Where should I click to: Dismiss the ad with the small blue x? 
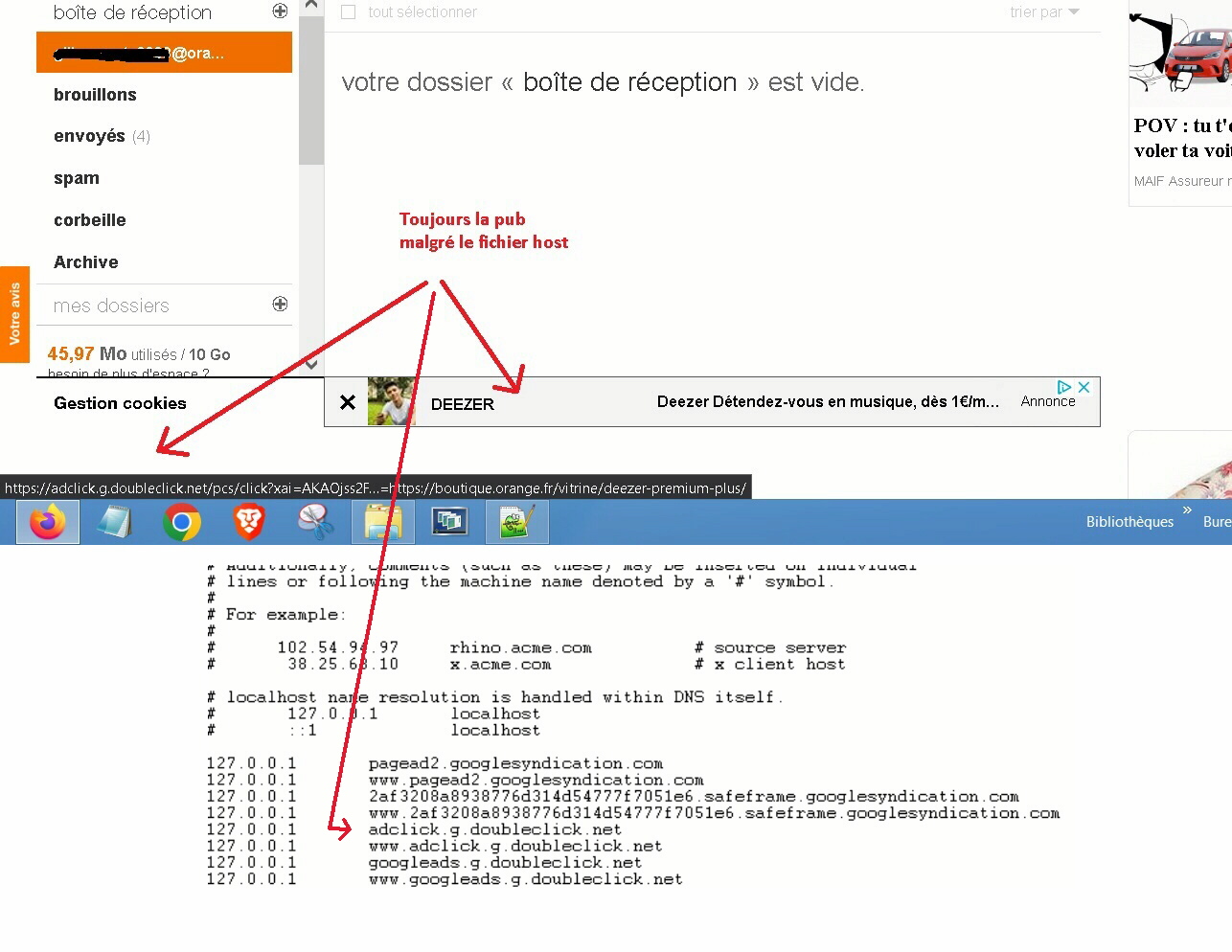point(1084,387)
